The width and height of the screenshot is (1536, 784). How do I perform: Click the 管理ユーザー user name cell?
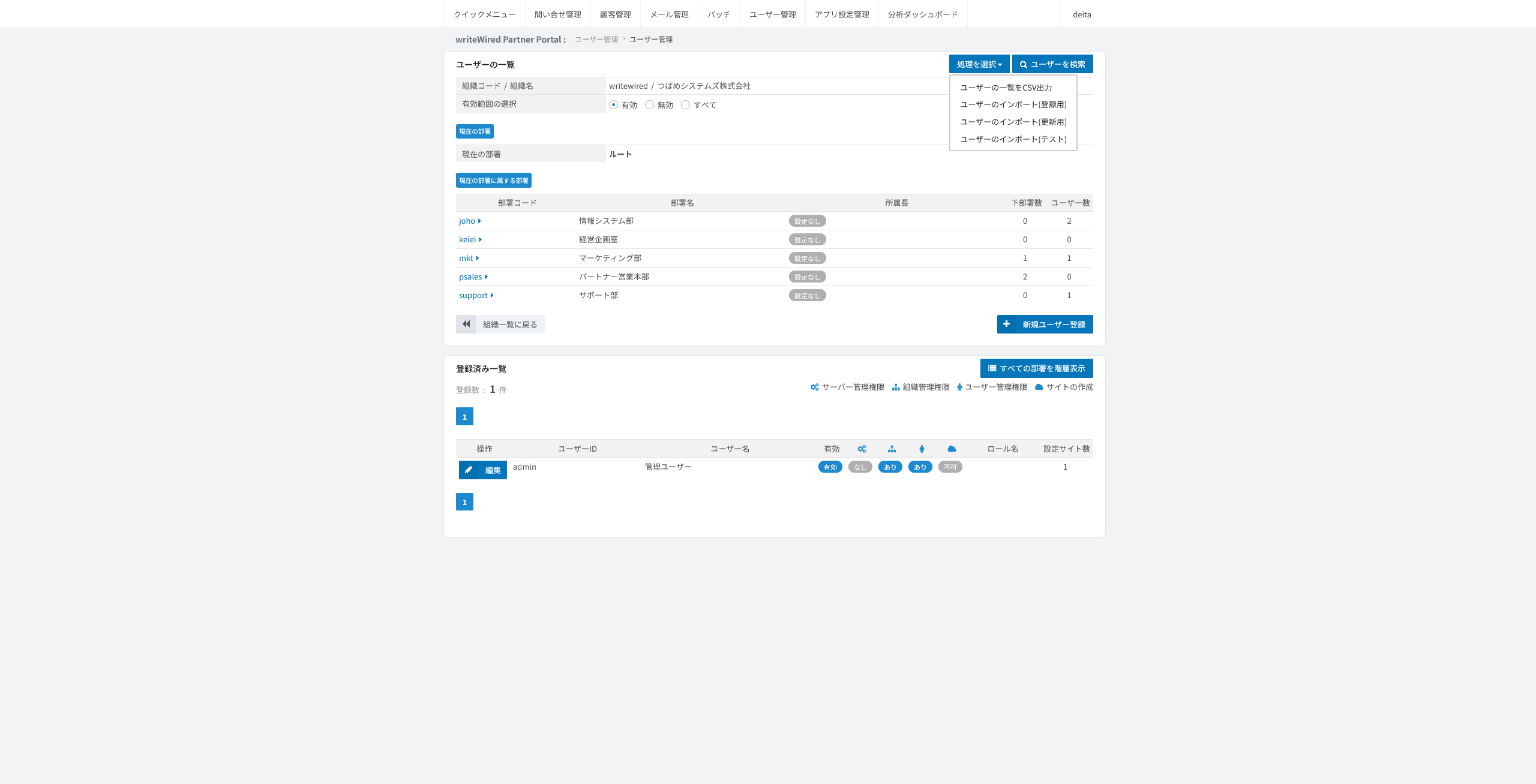point(668,467)
